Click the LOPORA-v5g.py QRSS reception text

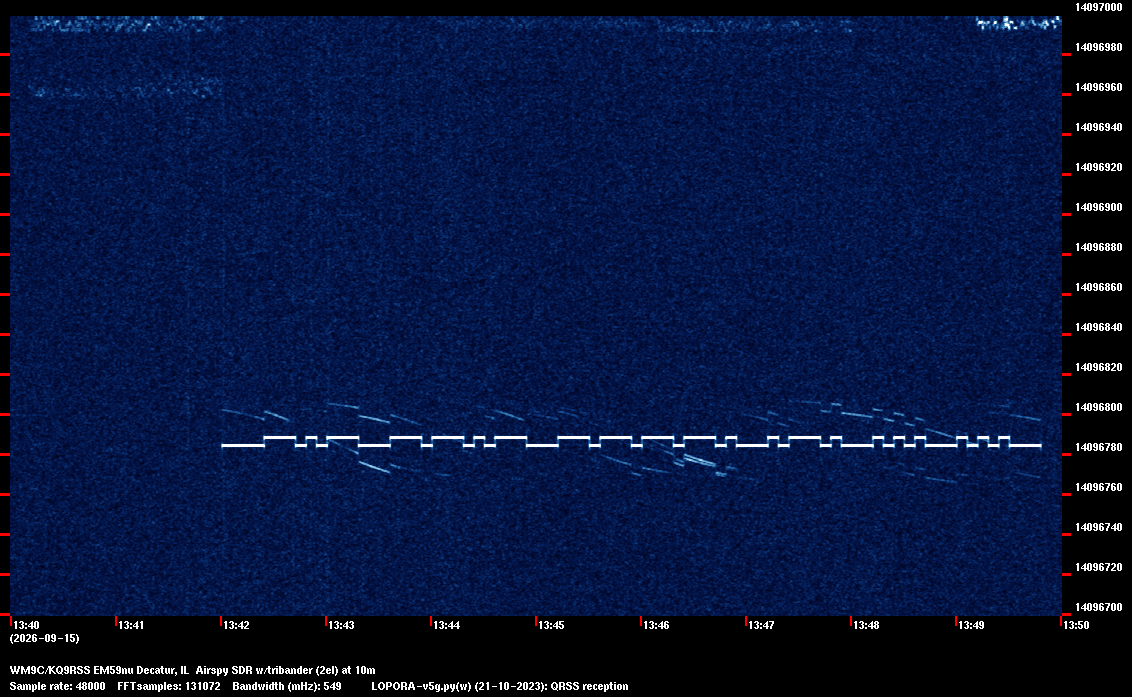click(x=500, y=686)
